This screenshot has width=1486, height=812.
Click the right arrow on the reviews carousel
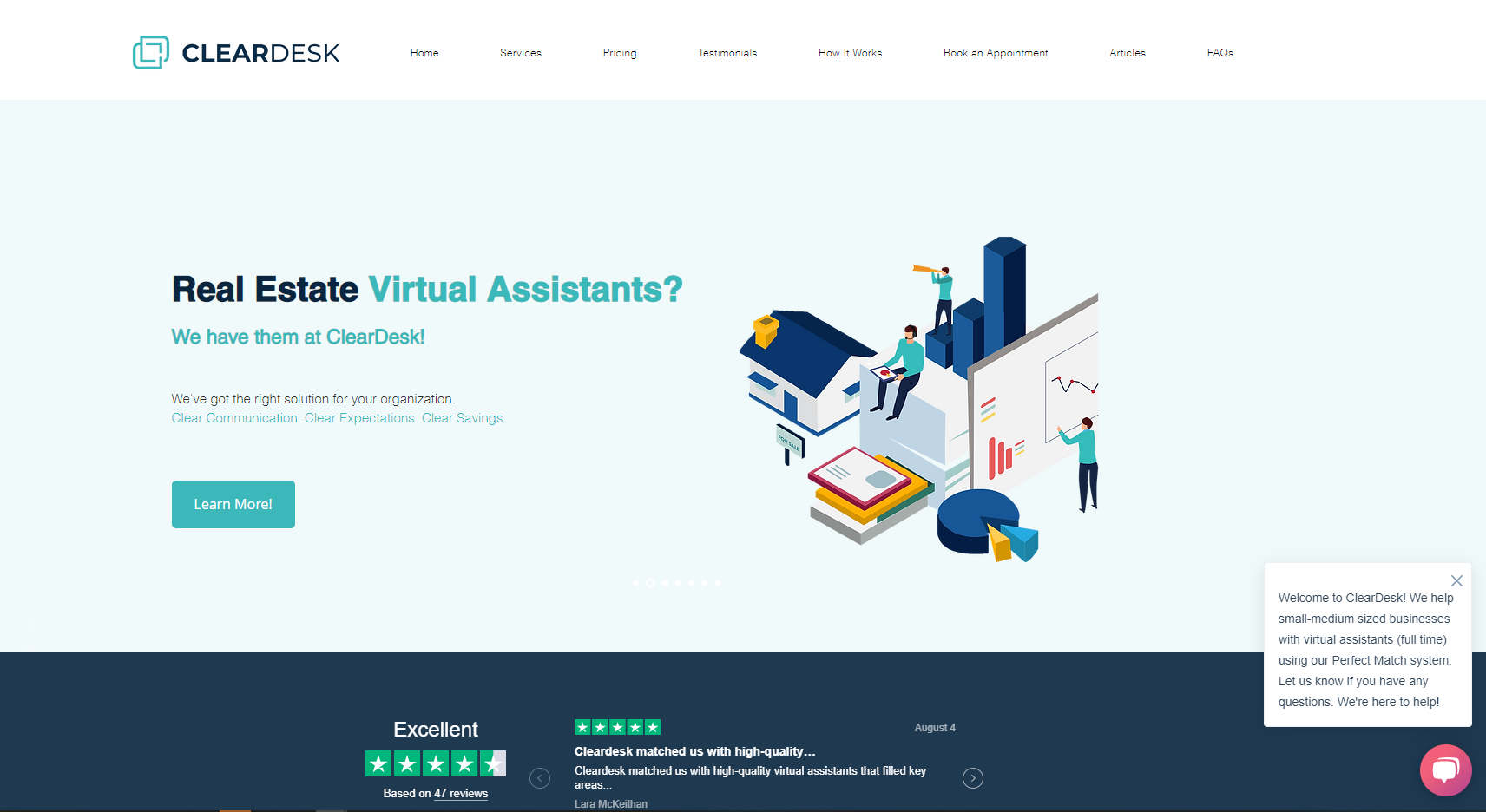coord(972,778)
